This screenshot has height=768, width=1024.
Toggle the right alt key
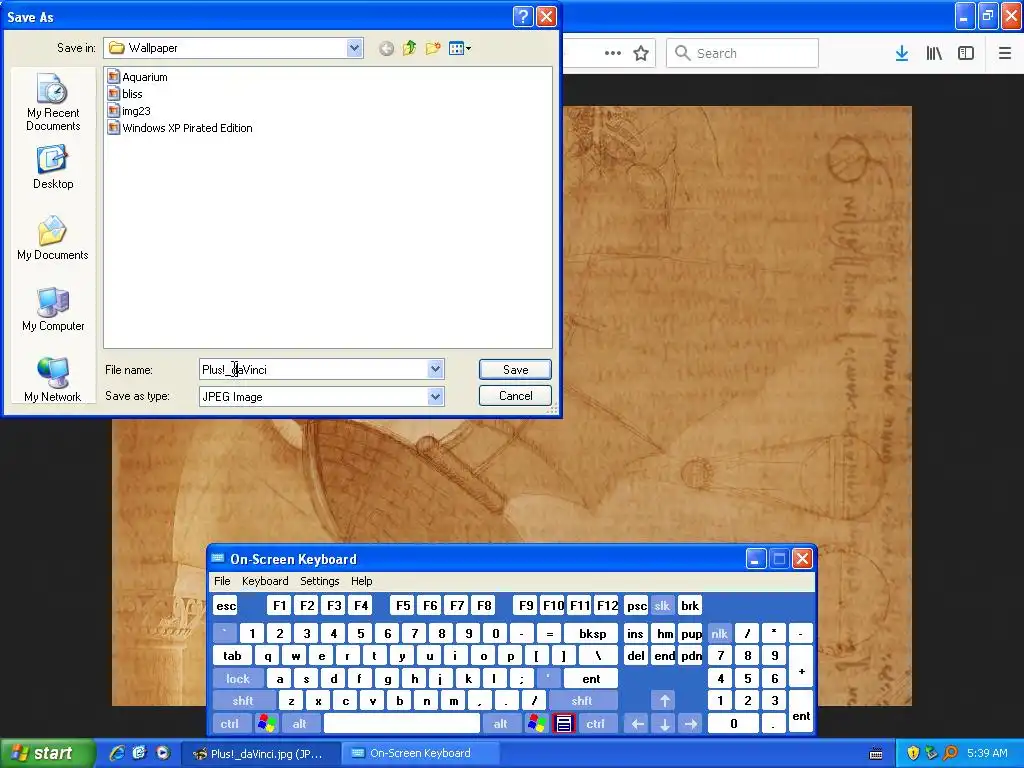[x=500, y=724]
